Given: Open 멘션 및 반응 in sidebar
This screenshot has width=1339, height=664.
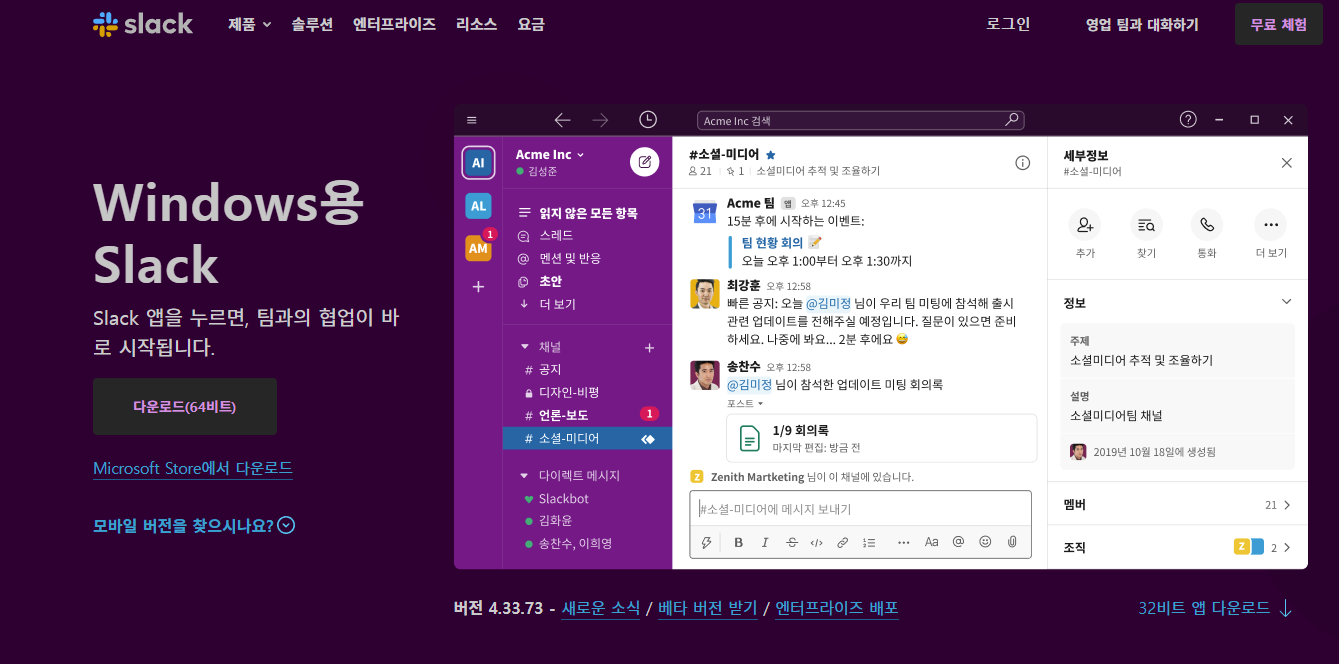Looking at the screenshot, I should tap(559, 258).
